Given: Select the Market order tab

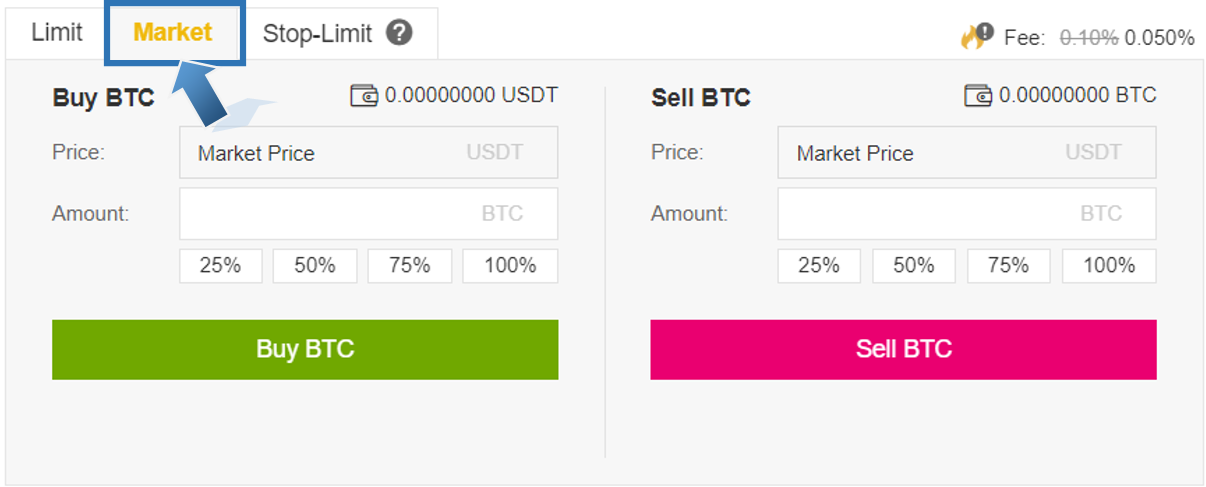Looking at the screenshot, I should pos(173,33).
